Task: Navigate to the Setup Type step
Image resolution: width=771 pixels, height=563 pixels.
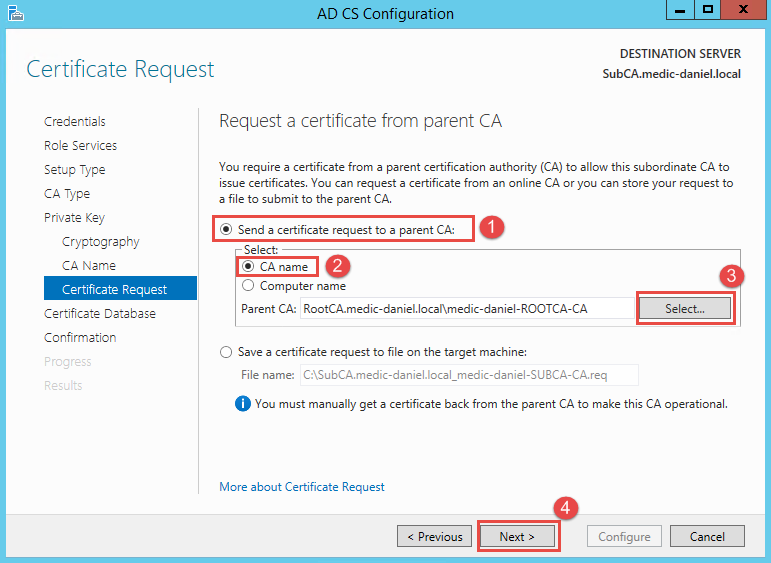Action: (74, 170)
